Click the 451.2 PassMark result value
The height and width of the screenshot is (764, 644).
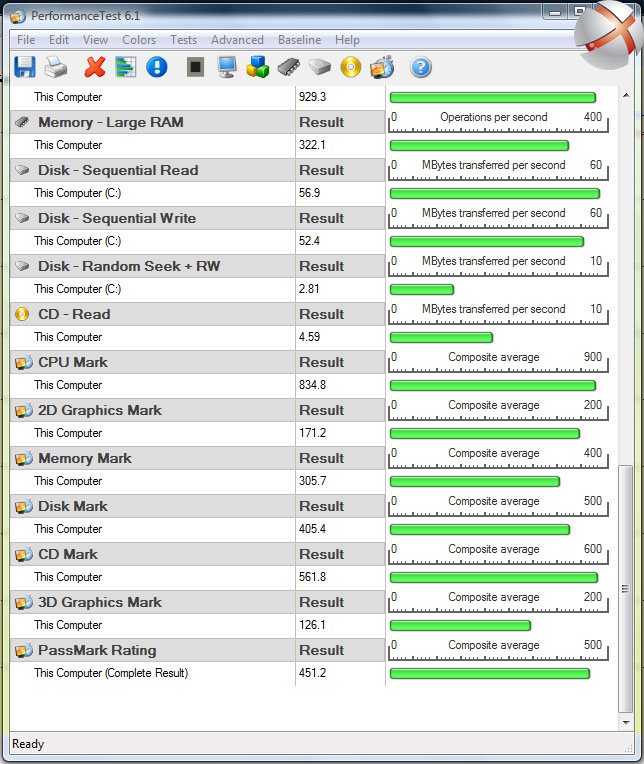(312, 673)
